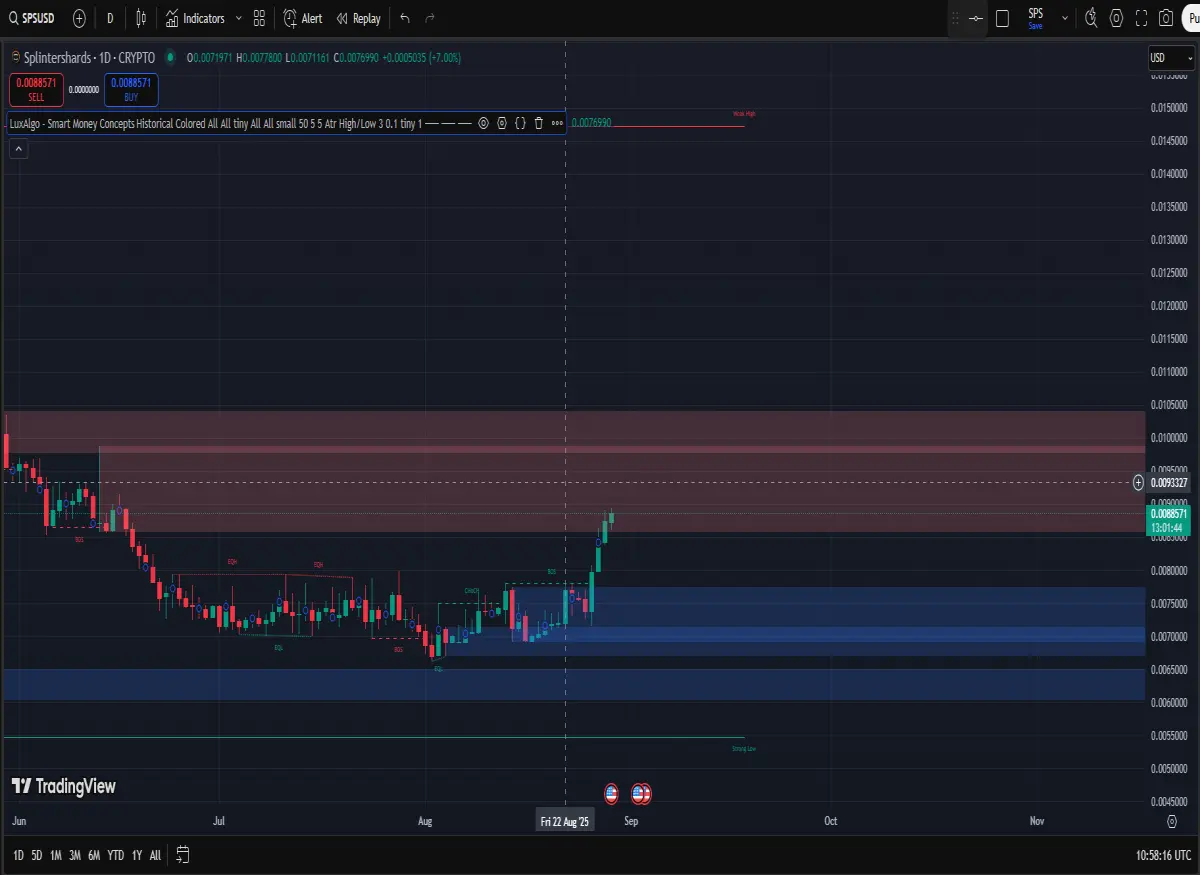
Task: Open the go to date calendar icon
Action: [183, 855]
